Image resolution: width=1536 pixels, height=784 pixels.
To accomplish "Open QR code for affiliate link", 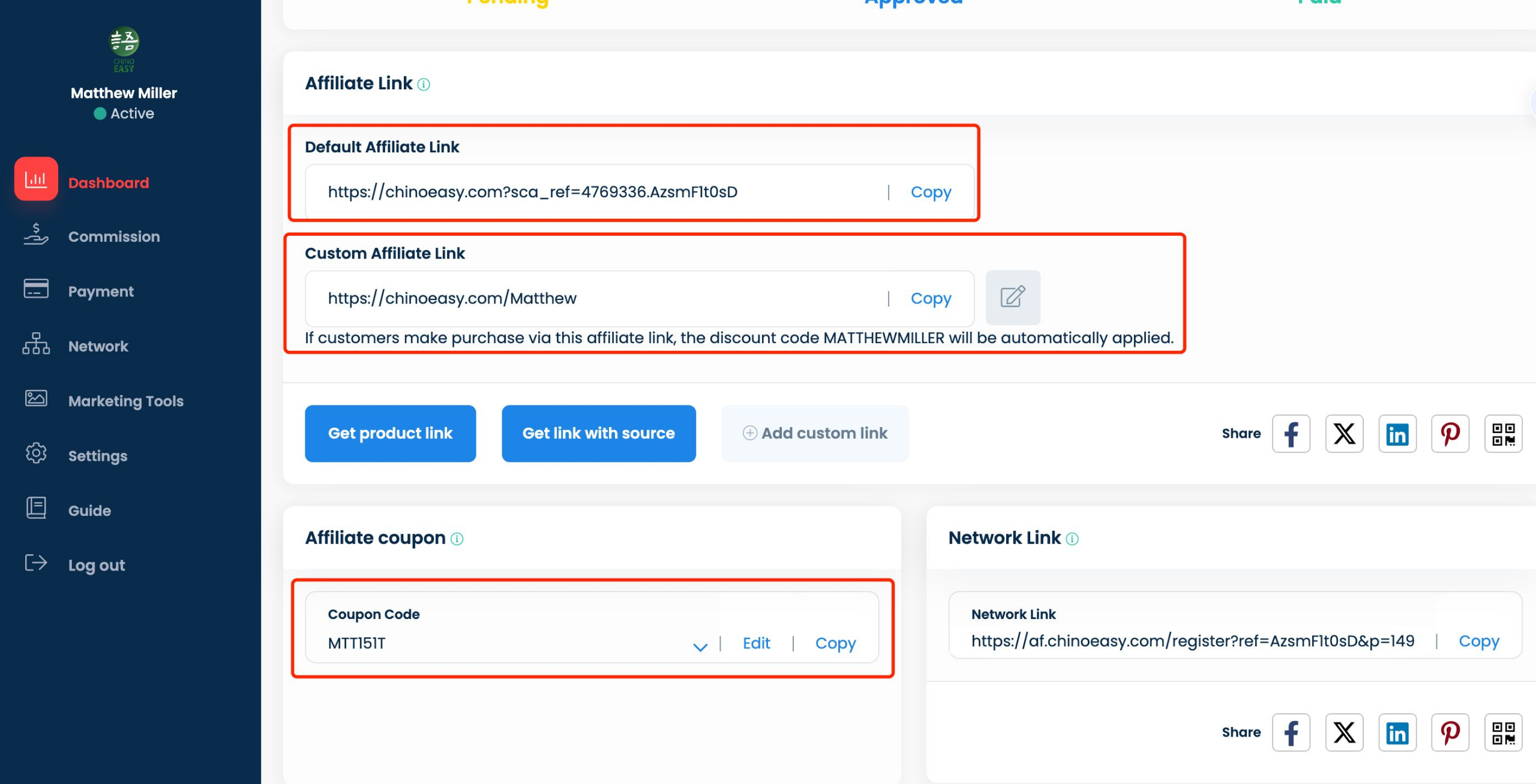I will pos(1503,434).
